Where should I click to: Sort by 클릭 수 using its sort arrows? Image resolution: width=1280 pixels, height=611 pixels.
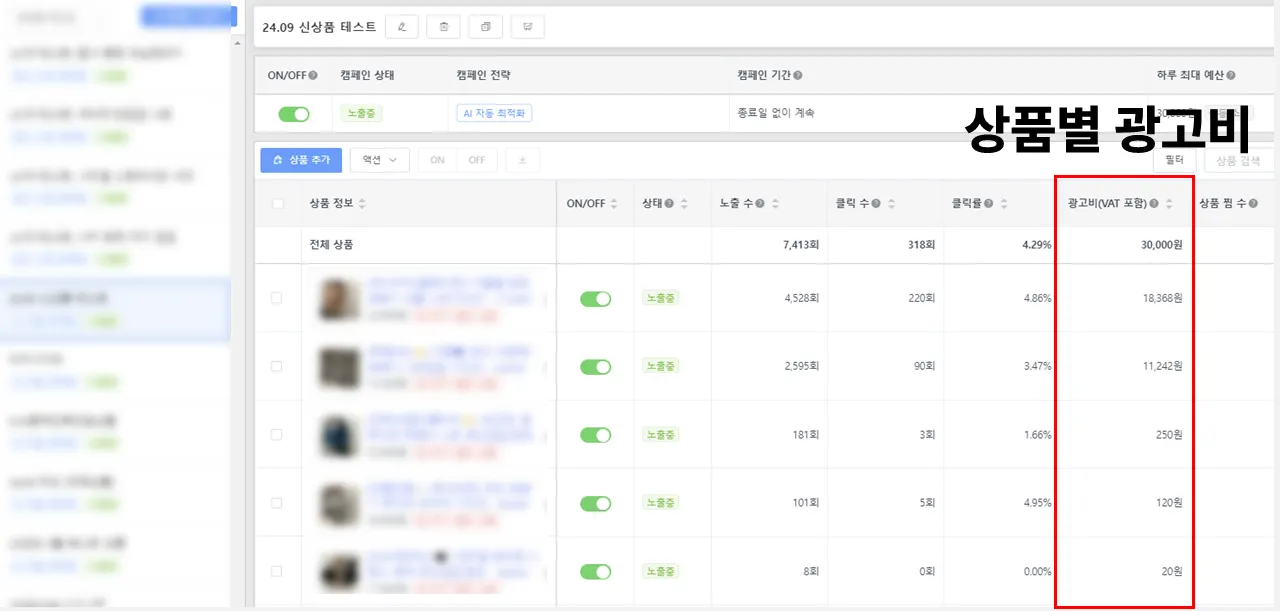point(890,204)
